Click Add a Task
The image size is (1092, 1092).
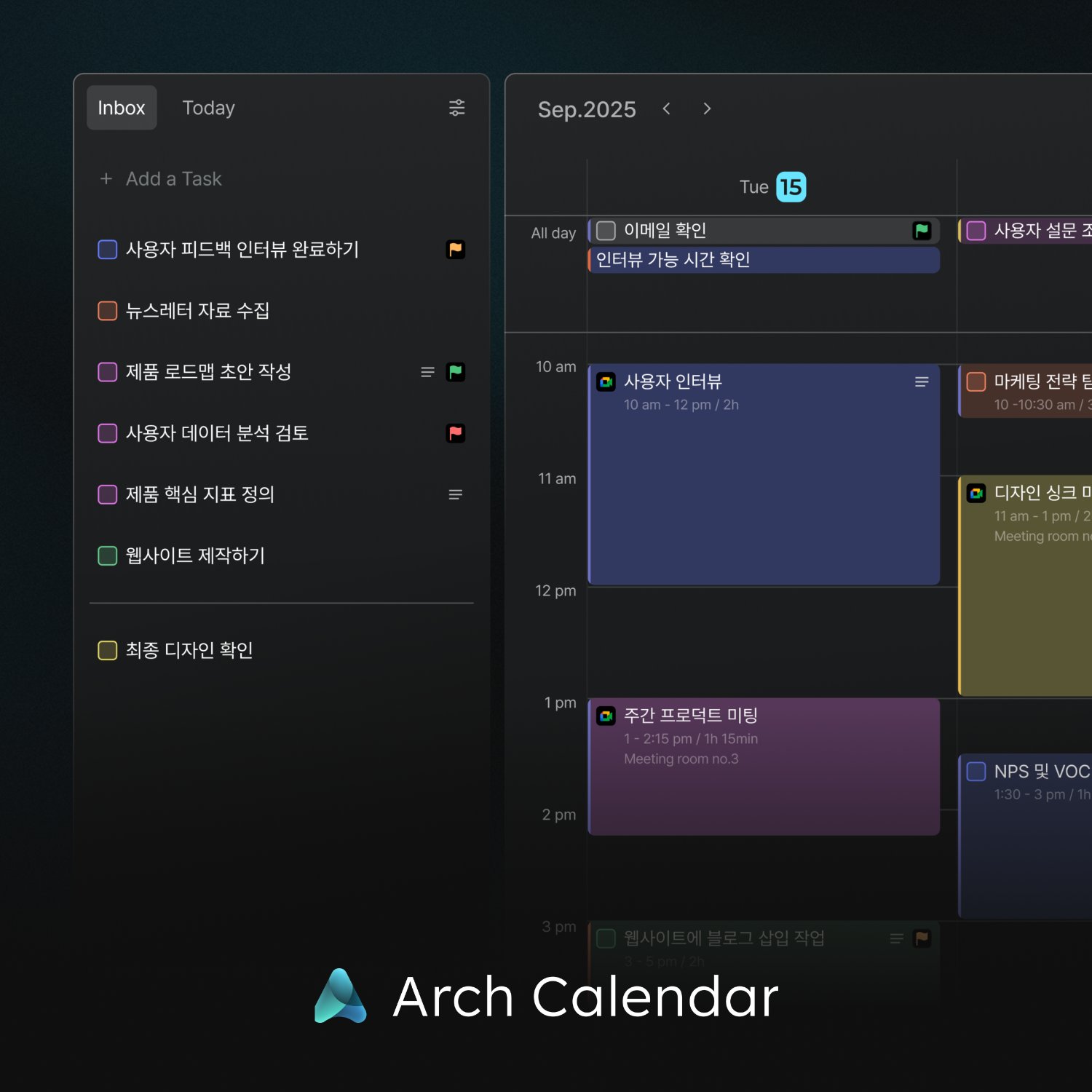click(173, 179)
